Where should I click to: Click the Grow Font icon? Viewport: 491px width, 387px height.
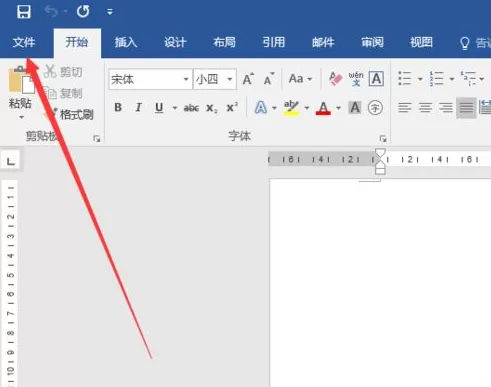(248, 79)
